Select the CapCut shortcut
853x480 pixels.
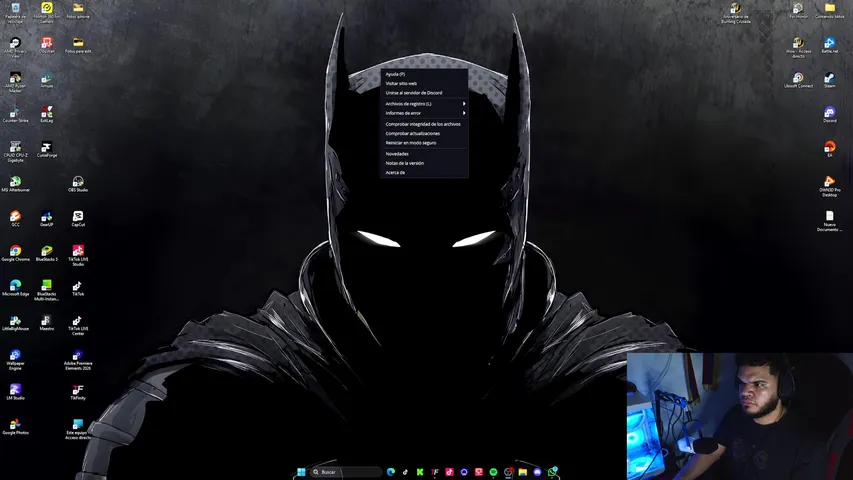click(x=78, y=219)
